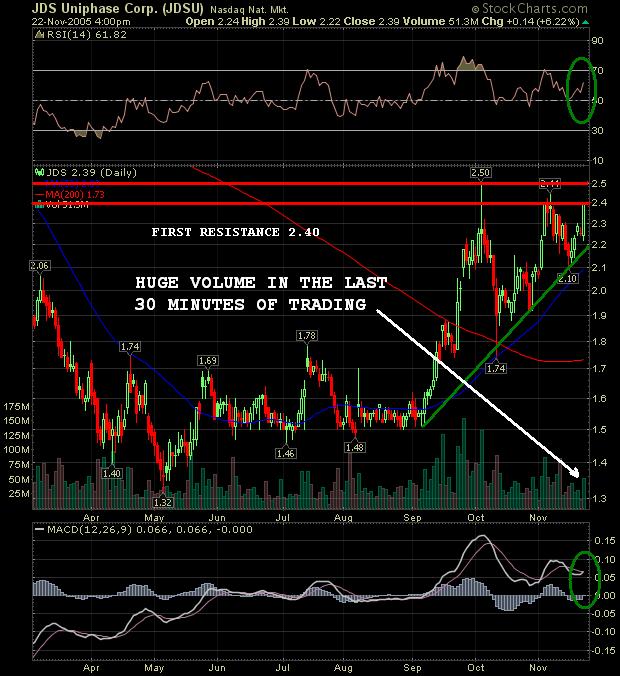This screenshot has width=620, height=676.
Task: Click the High 2.39 value in the header
Action: coord(265,21)
